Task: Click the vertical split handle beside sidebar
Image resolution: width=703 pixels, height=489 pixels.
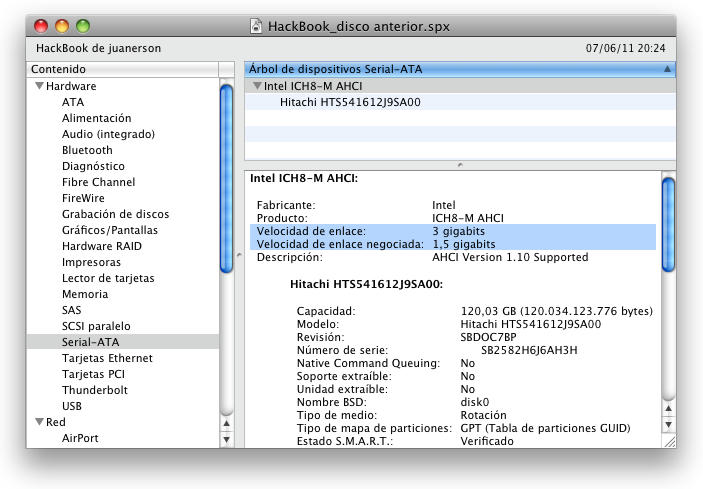Action: click(239, 255)
